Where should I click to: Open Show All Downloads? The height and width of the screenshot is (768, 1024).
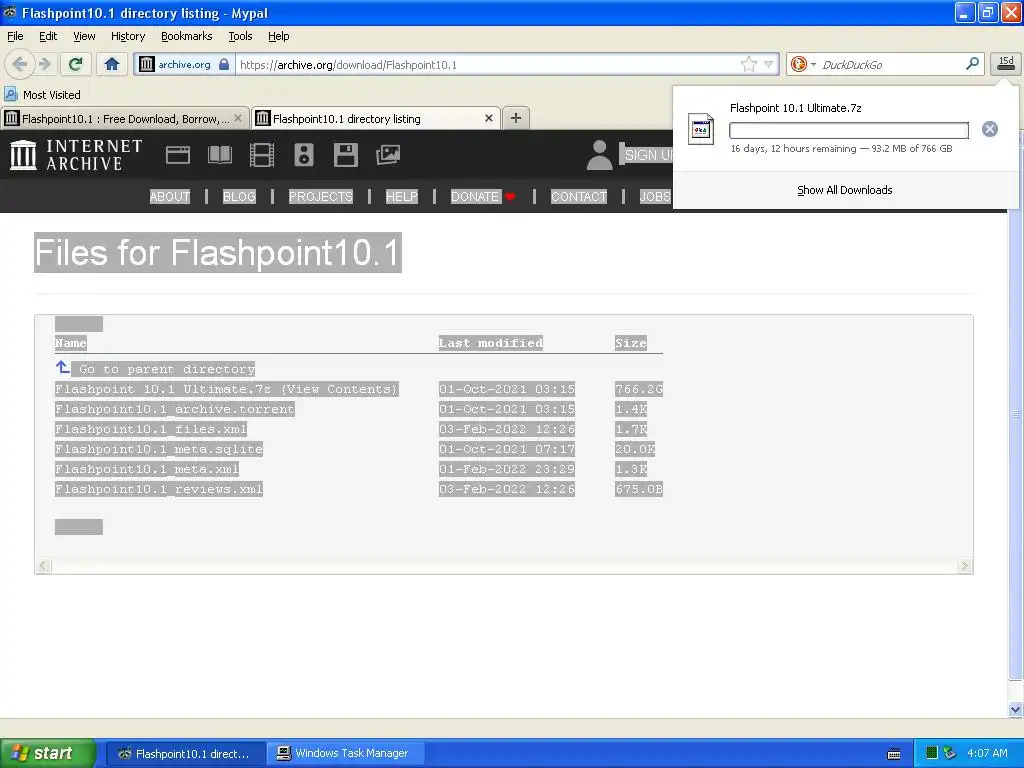click(x=844, y=190)
